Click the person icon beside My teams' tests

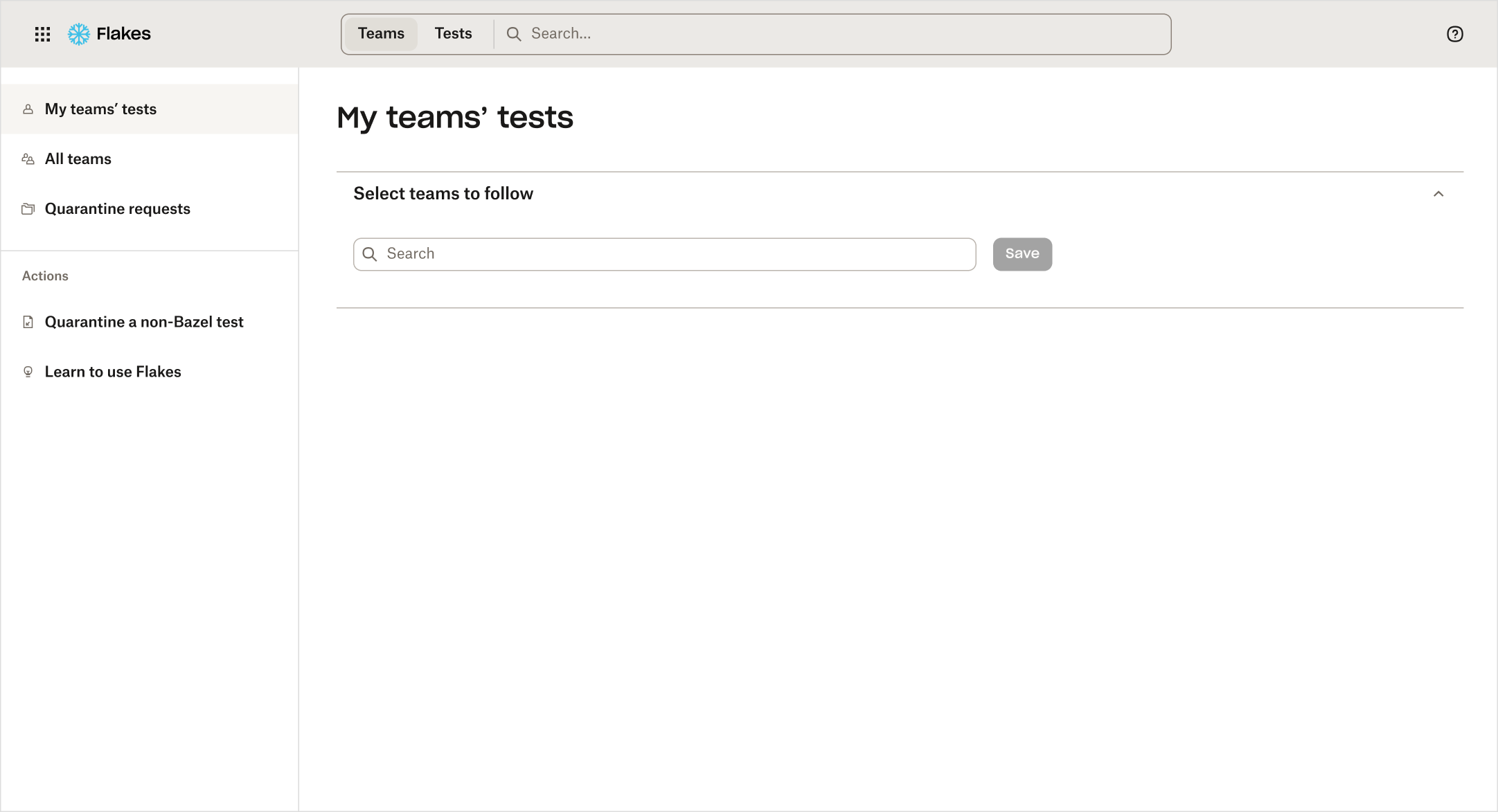[28, 109]
